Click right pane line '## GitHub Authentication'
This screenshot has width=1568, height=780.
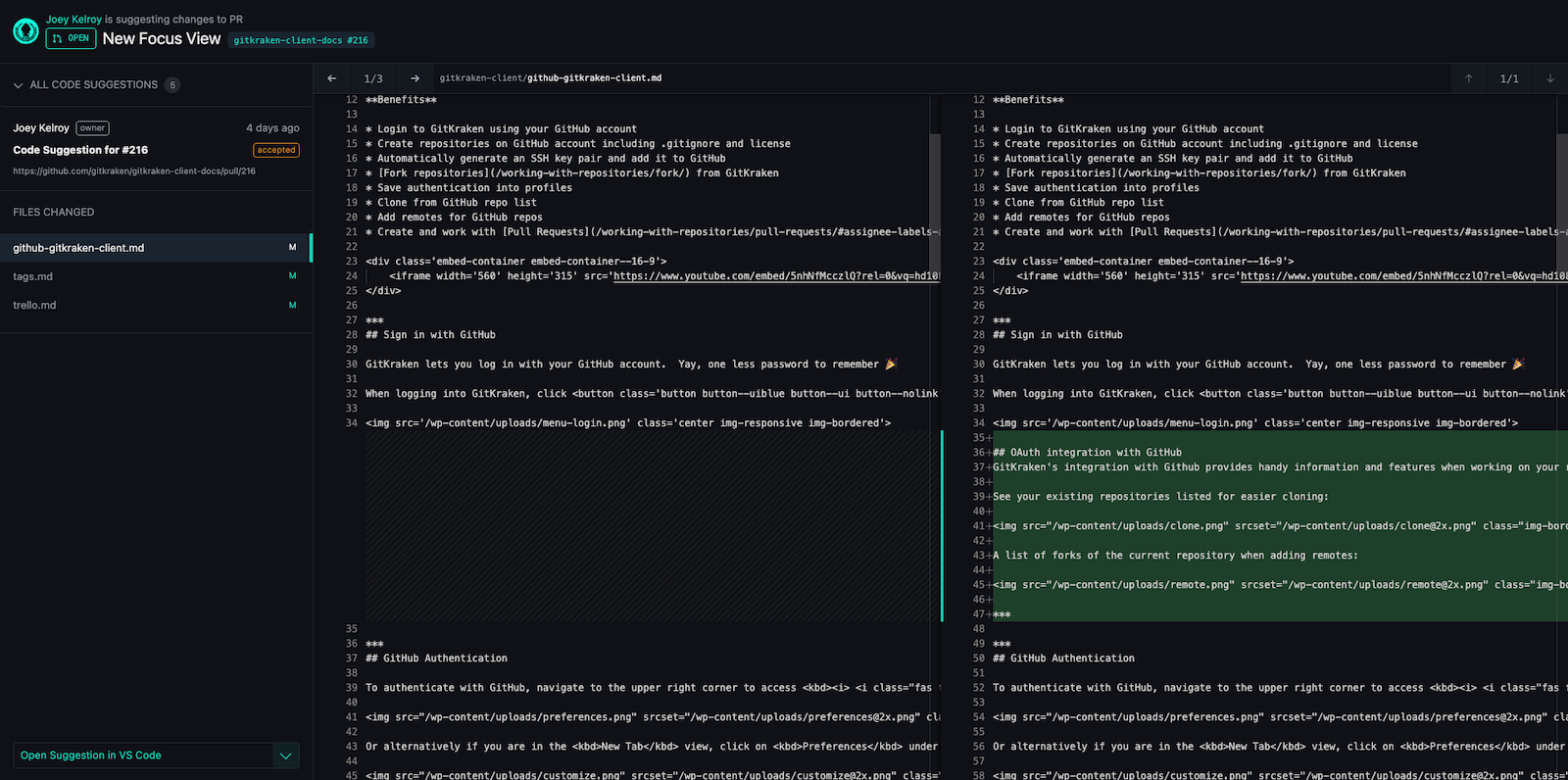[1063, 658]
